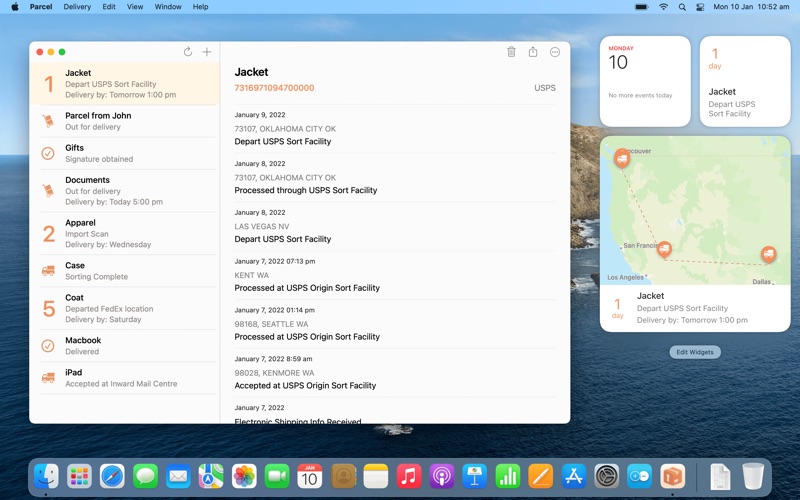
Task: Add a new delivery with plus icon
Action: tap(207, 52)
